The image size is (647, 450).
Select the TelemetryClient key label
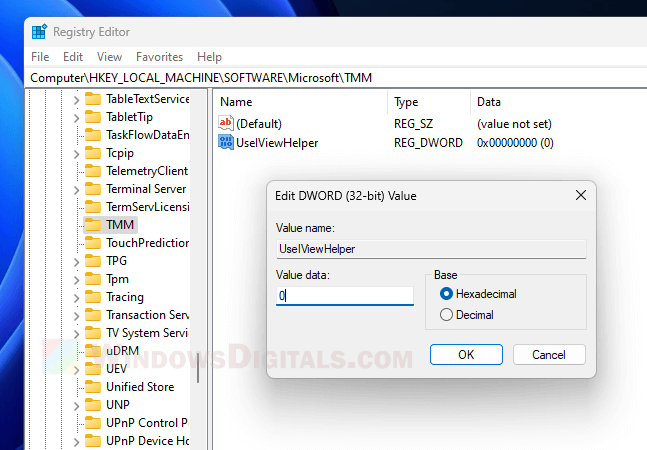coord(147,171)
